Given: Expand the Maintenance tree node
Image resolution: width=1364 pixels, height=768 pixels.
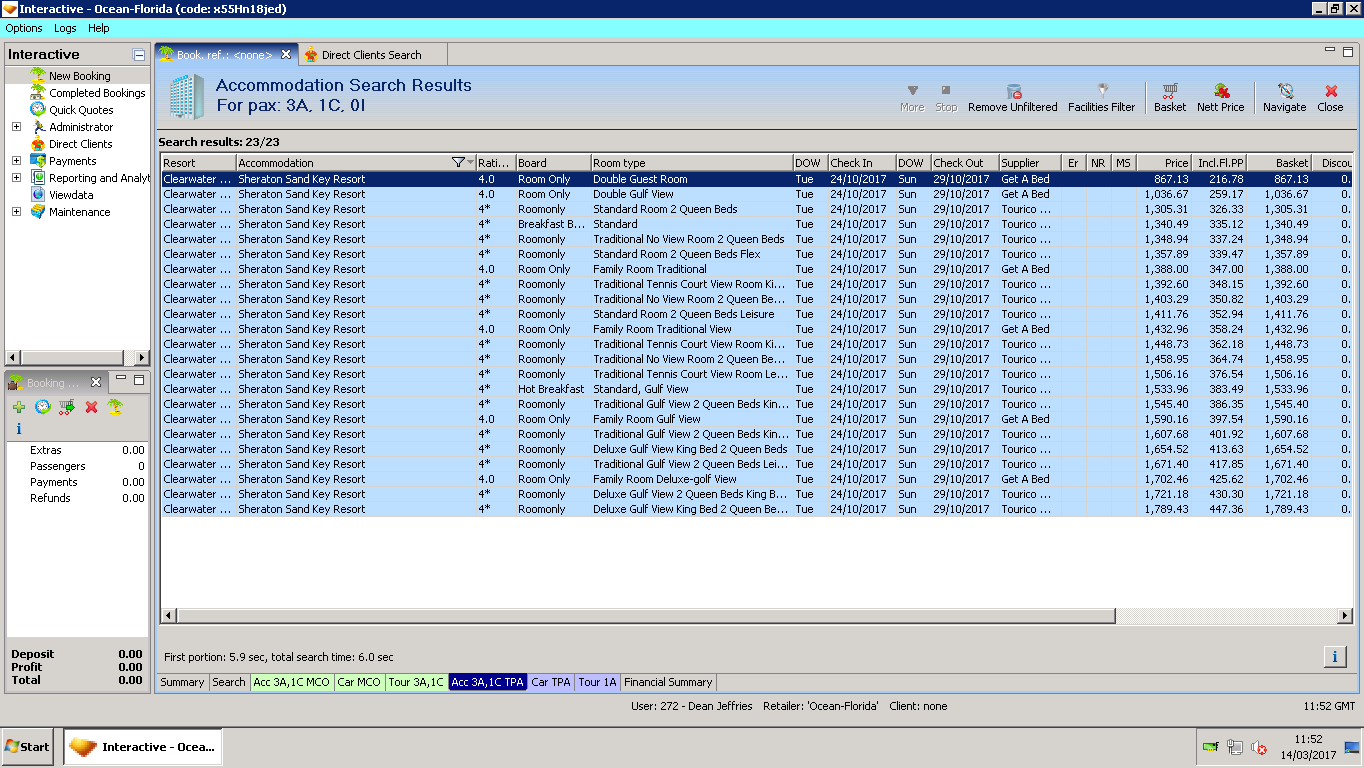Looking at the screenshot, I should [x=16, y=212].
